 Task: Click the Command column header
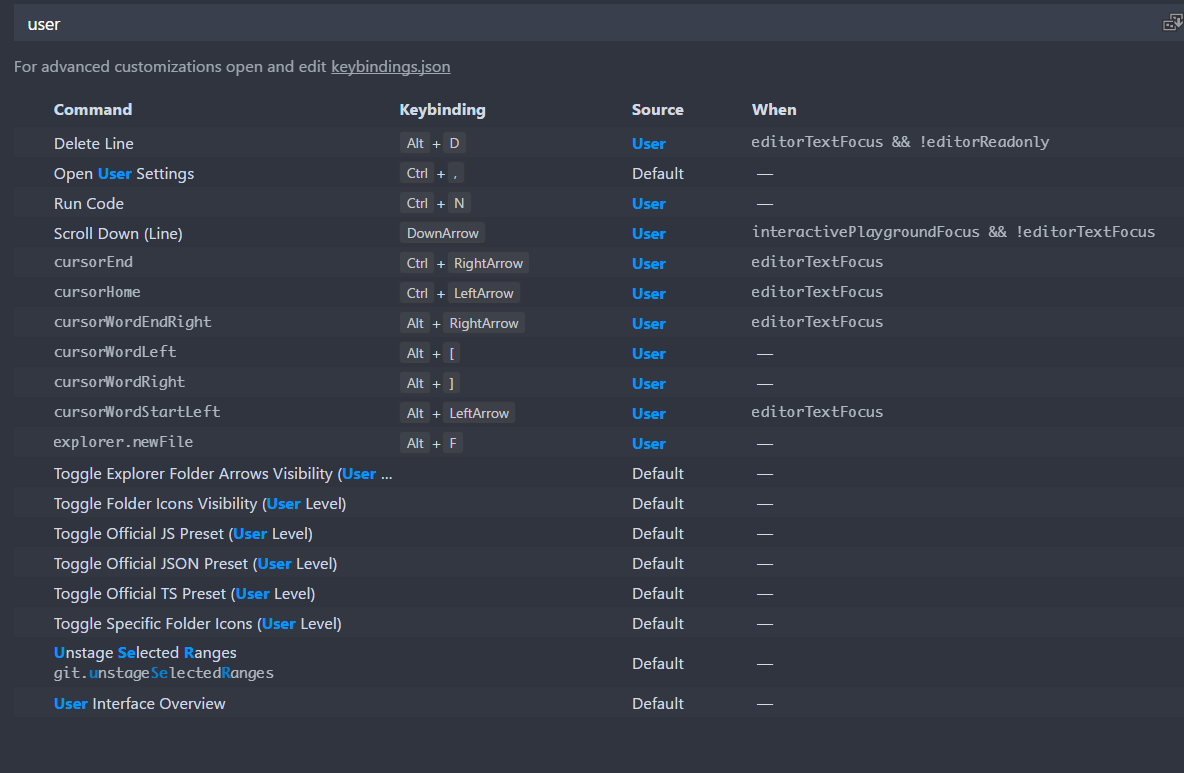pos(92,109)
